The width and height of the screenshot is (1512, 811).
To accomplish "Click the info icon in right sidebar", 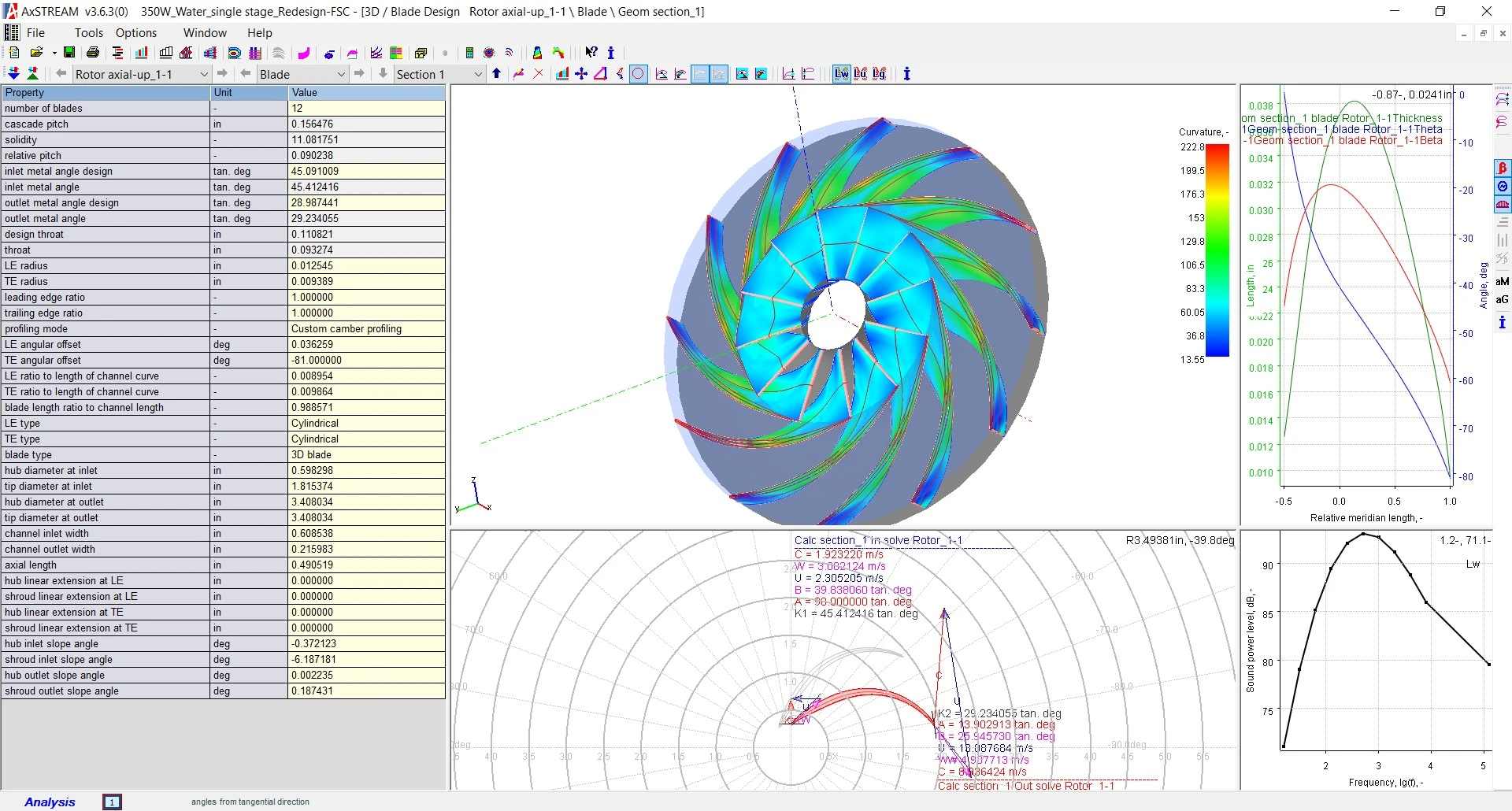I will point(1503,322).
